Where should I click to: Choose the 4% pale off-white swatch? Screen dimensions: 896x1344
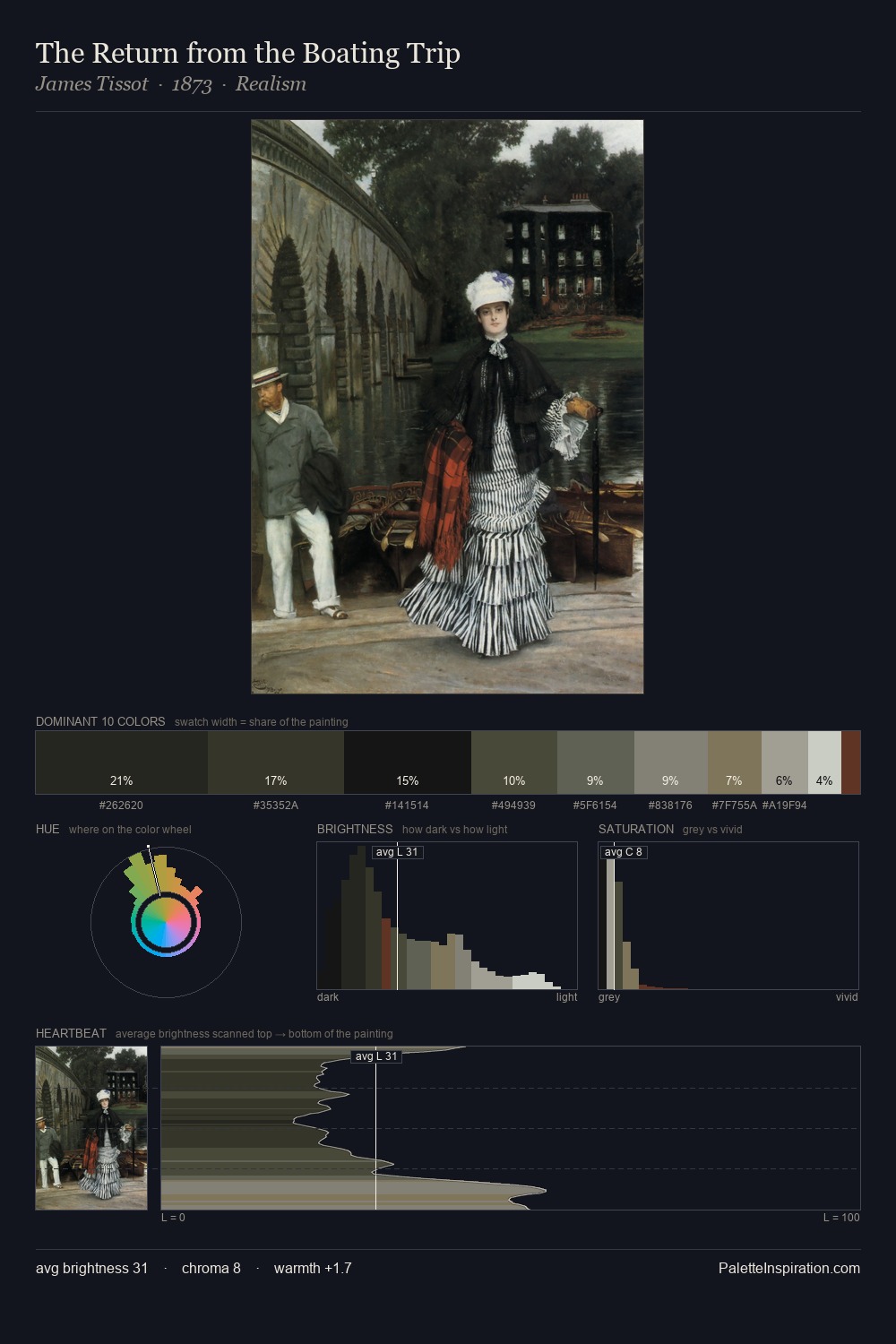824,762
